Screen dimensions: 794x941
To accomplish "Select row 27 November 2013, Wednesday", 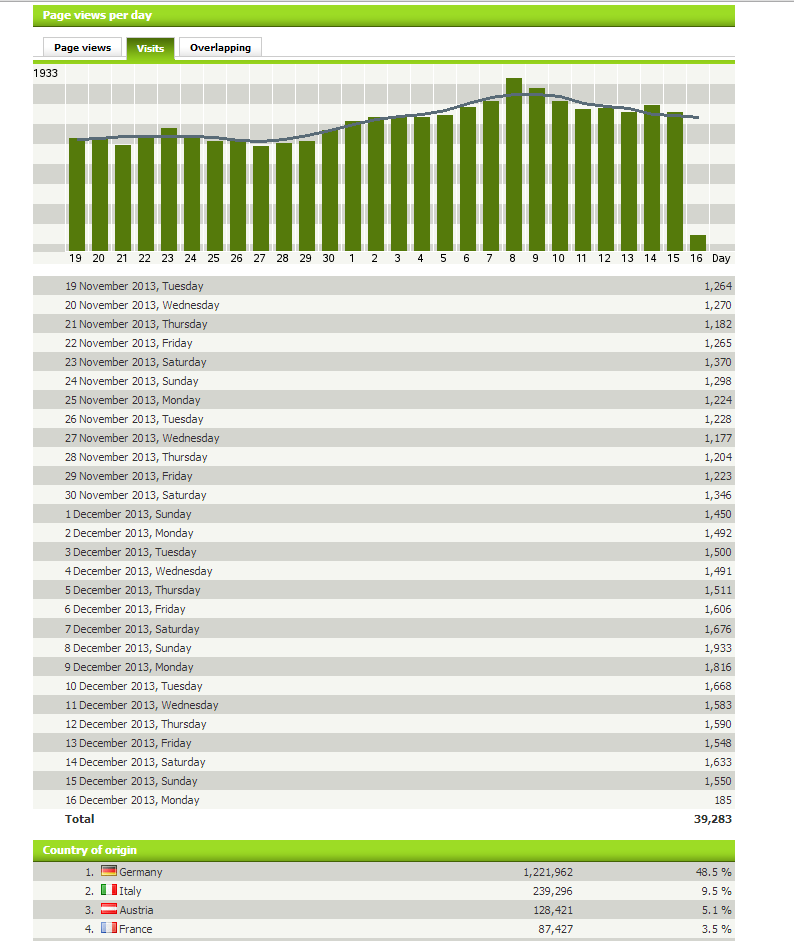I will (x=383, y=438).
